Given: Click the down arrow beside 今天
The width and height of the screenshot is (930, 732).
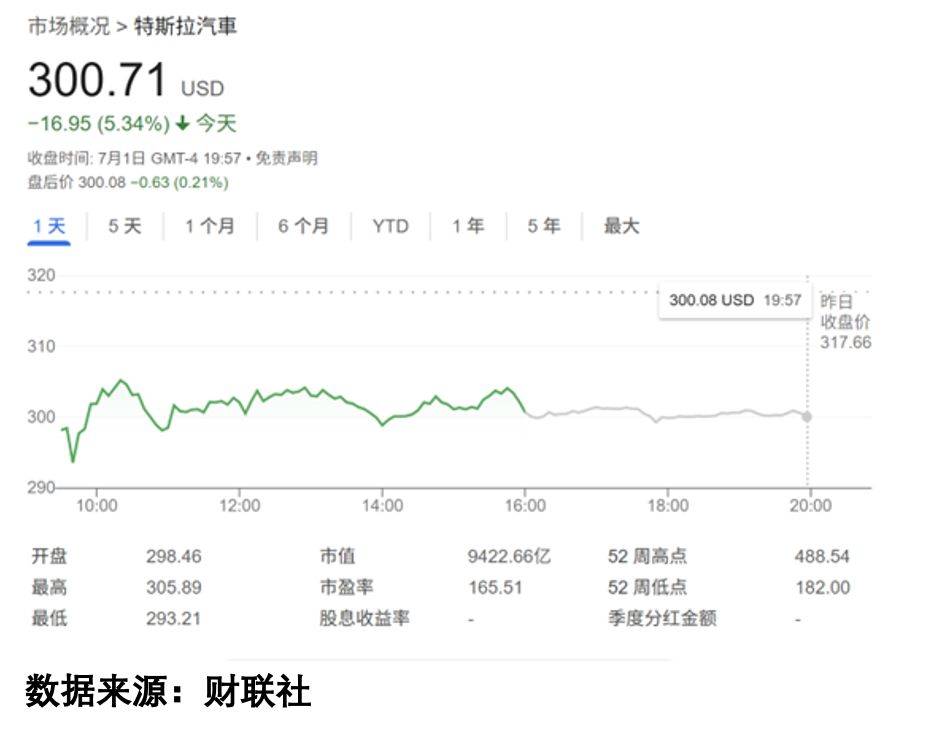Looking at the screenshot, I should 183,123.
